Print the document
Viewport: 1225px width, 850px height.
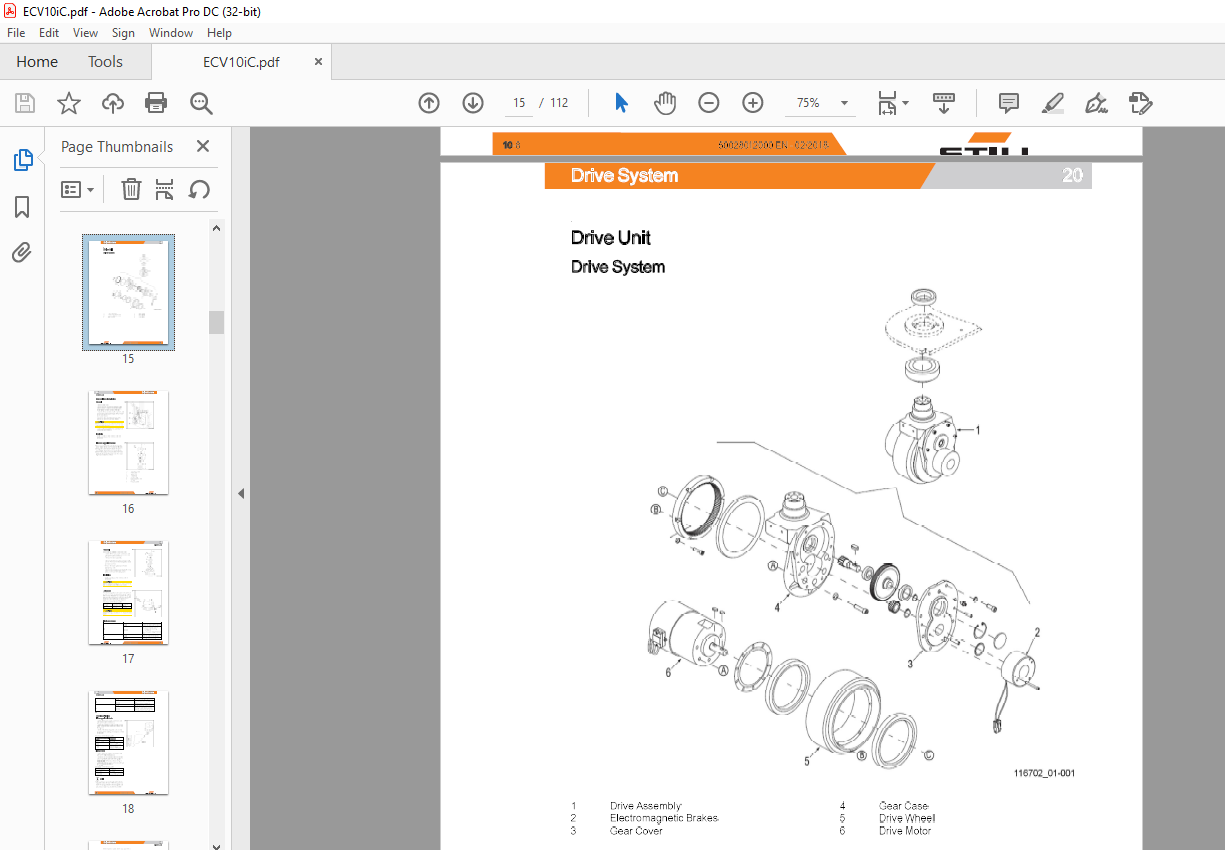[156, 103]
